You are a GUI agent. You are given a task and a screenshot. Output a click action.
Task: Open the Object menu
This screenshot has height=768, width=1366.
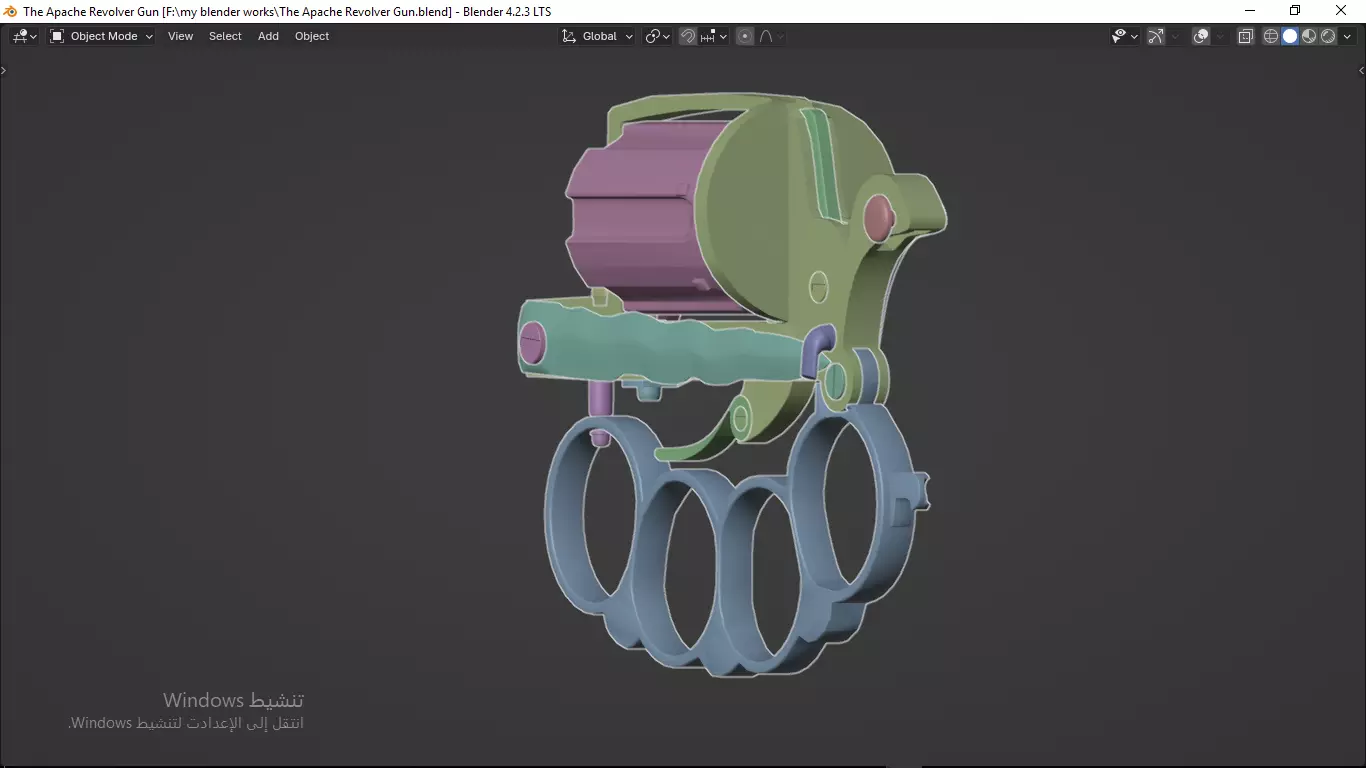(x=312, y=36)
